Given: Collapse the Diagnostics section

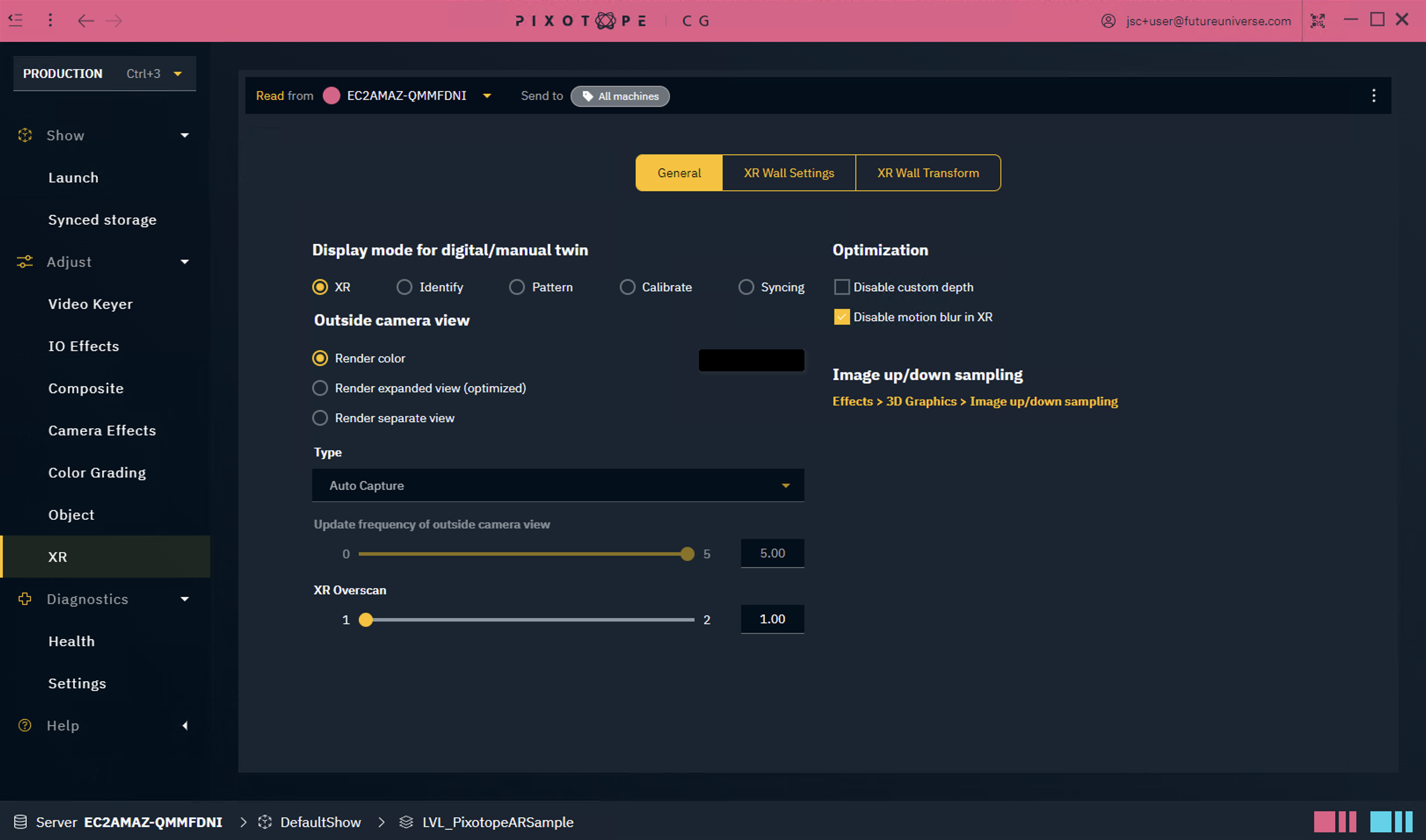Looking at the screenshot, I should [x=185, y=599].
